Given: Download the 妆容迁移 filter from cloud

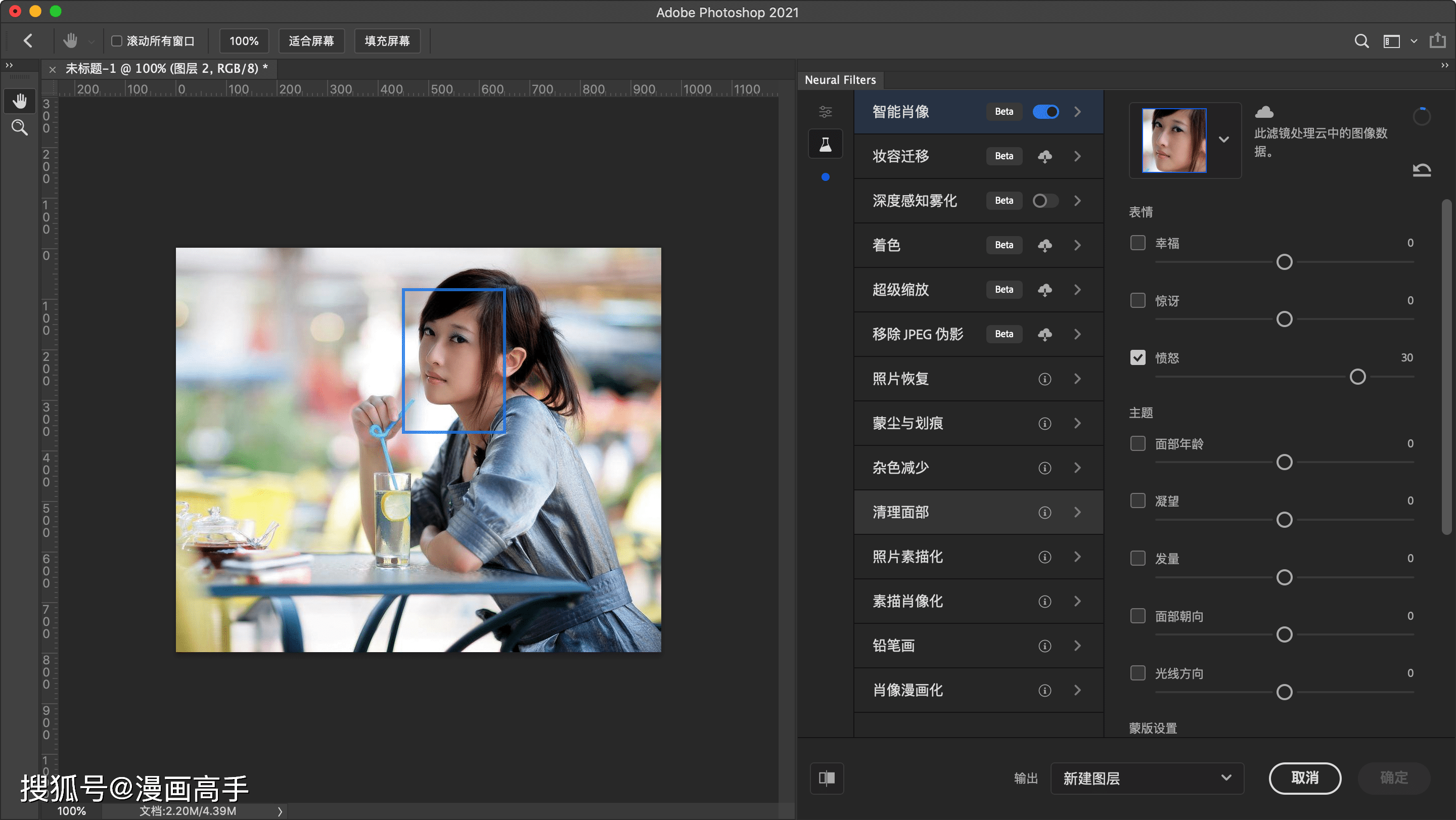Looking at the screenshot, I should pyautogui.click(x=1045, y=156).
